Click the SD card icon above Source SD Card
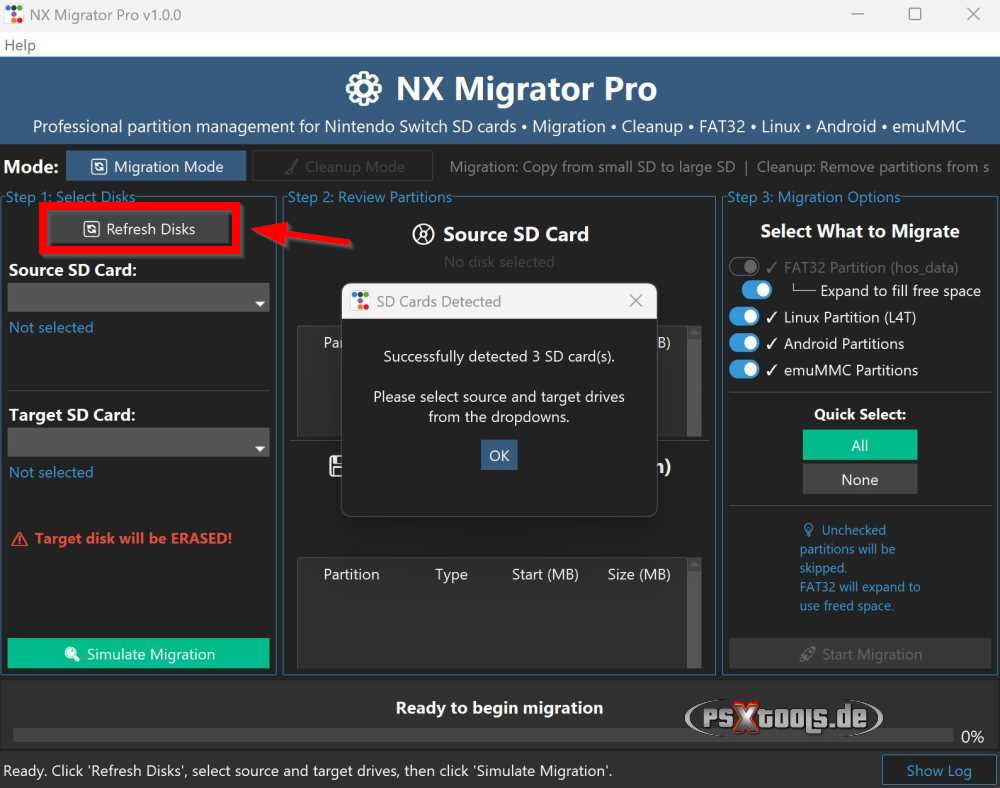The width and height of the screenshot is (1000, 788). point(423,234)
